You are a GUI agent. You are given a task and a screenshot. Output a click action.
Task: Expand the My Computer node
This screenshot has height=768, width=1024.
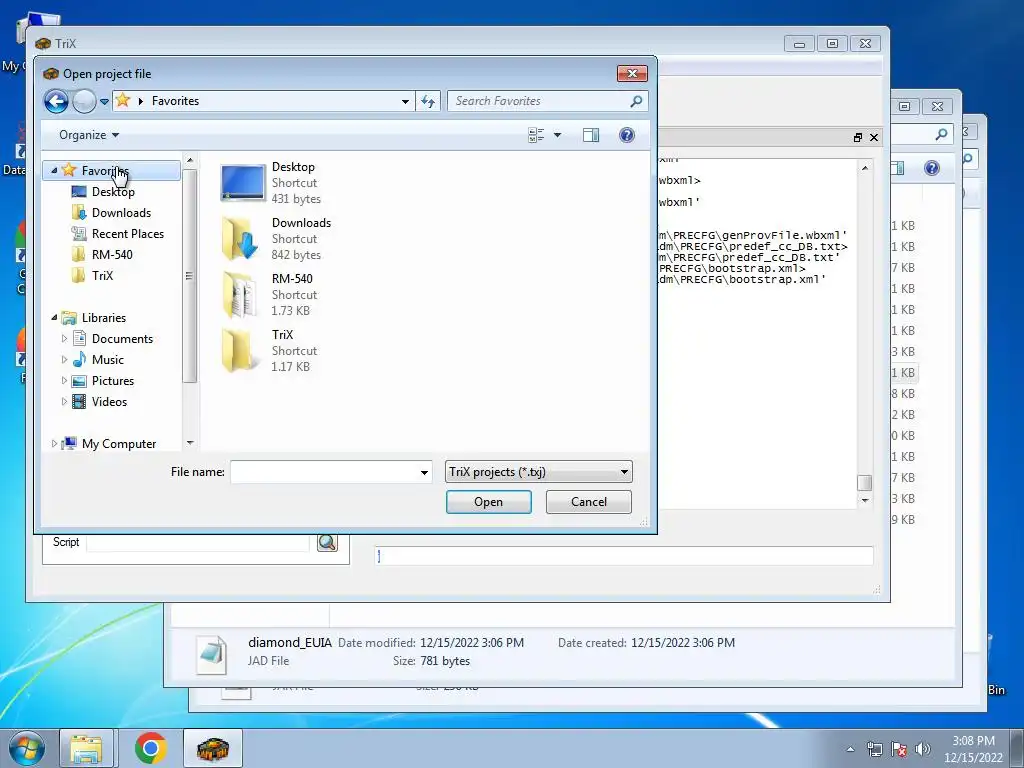54,443
